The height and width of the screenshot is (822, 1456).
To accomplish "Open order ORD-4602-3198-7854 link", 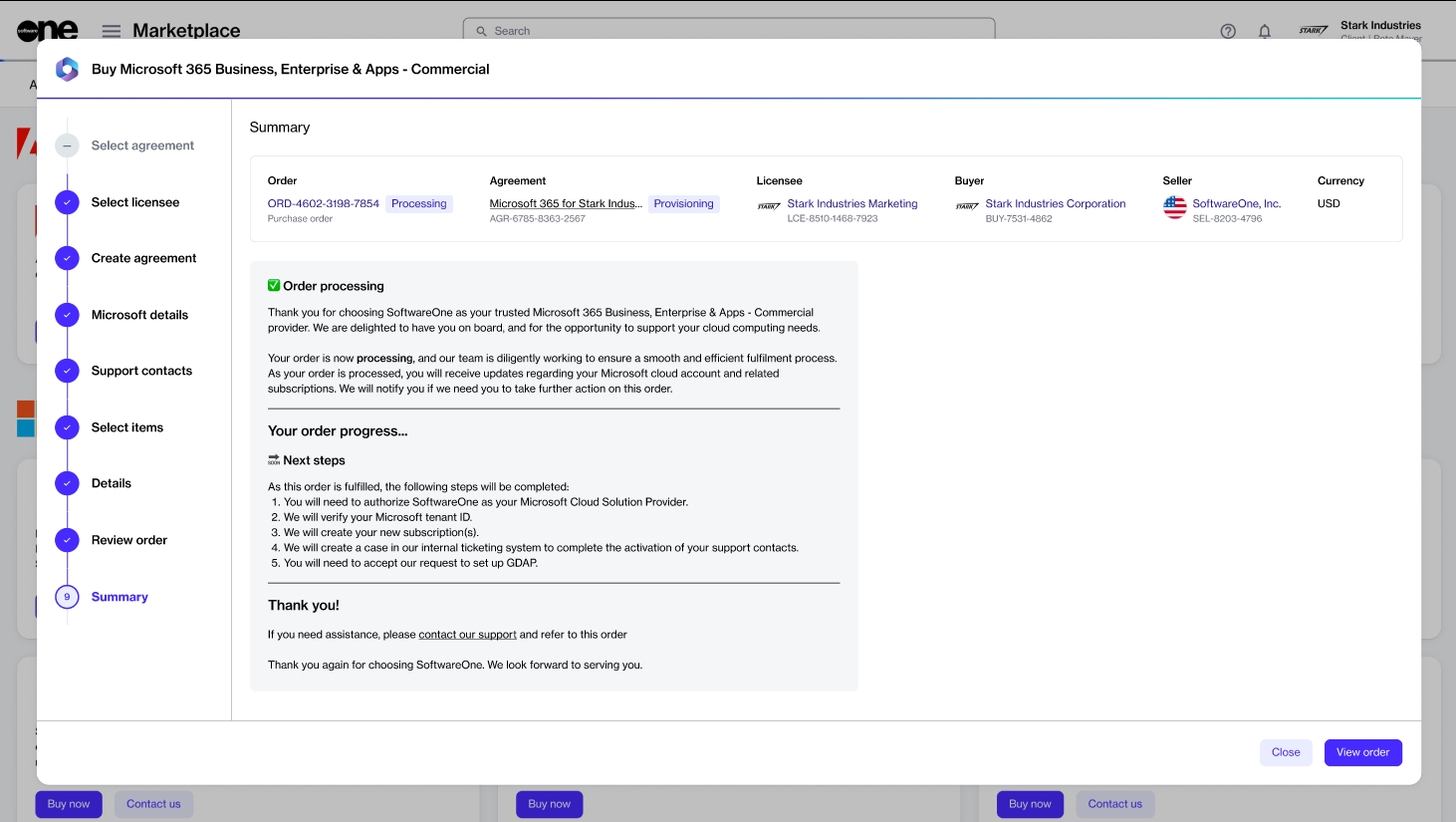I will click(x=323, y=203).
